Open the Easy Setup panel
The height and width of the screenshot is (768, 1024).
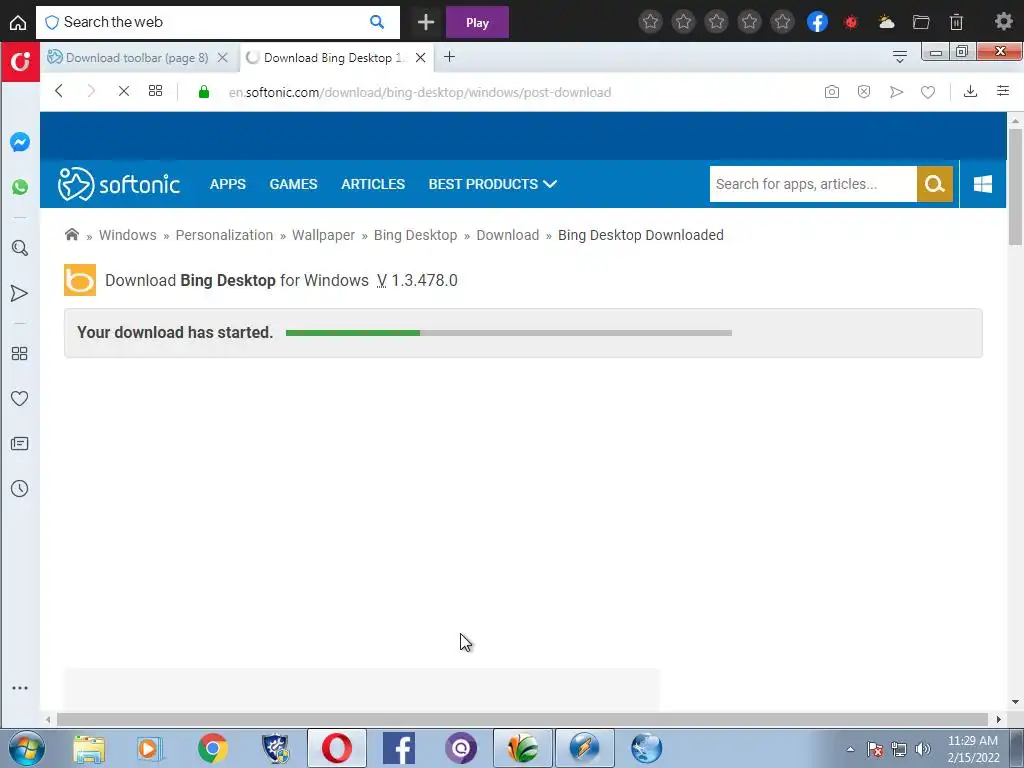1003,91
